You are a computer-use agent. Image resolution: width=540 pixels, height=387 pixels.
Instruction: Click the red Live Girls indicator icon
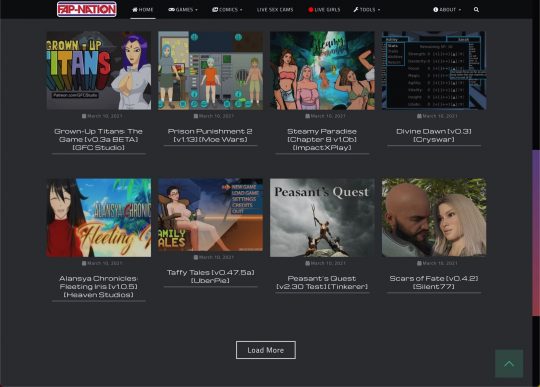tap(311, 10)
